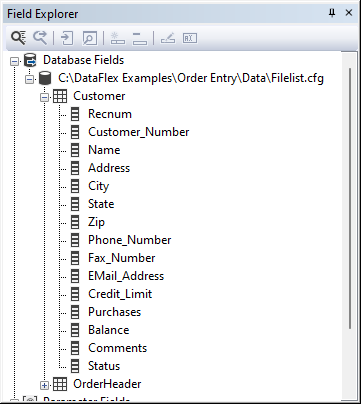The height and width of the screenshot is (404, 361).
Task: Select the Credit_Limit field
Action: tap(120, 294)
